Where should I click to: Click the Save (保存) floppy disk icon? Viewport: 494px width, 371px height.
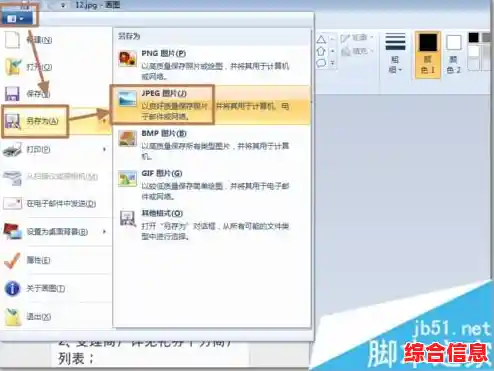point(13,94)
